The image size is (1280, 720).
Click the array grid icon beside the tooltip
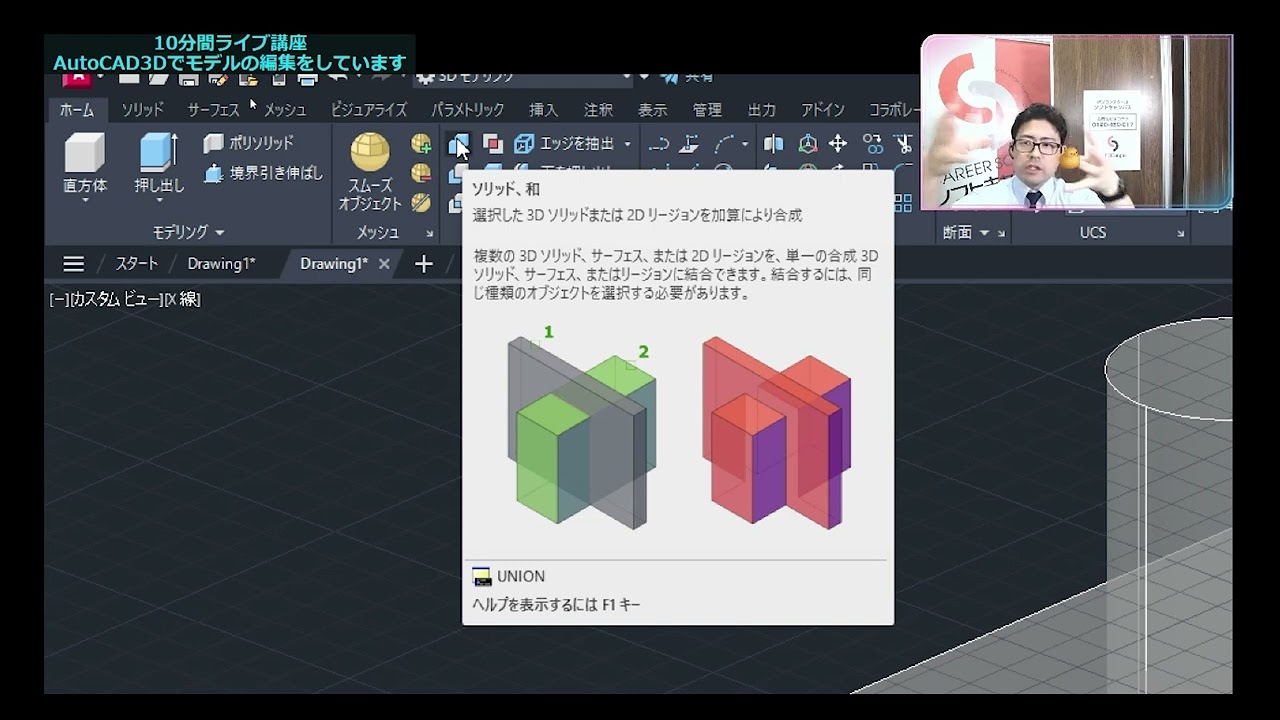point(904,202)
